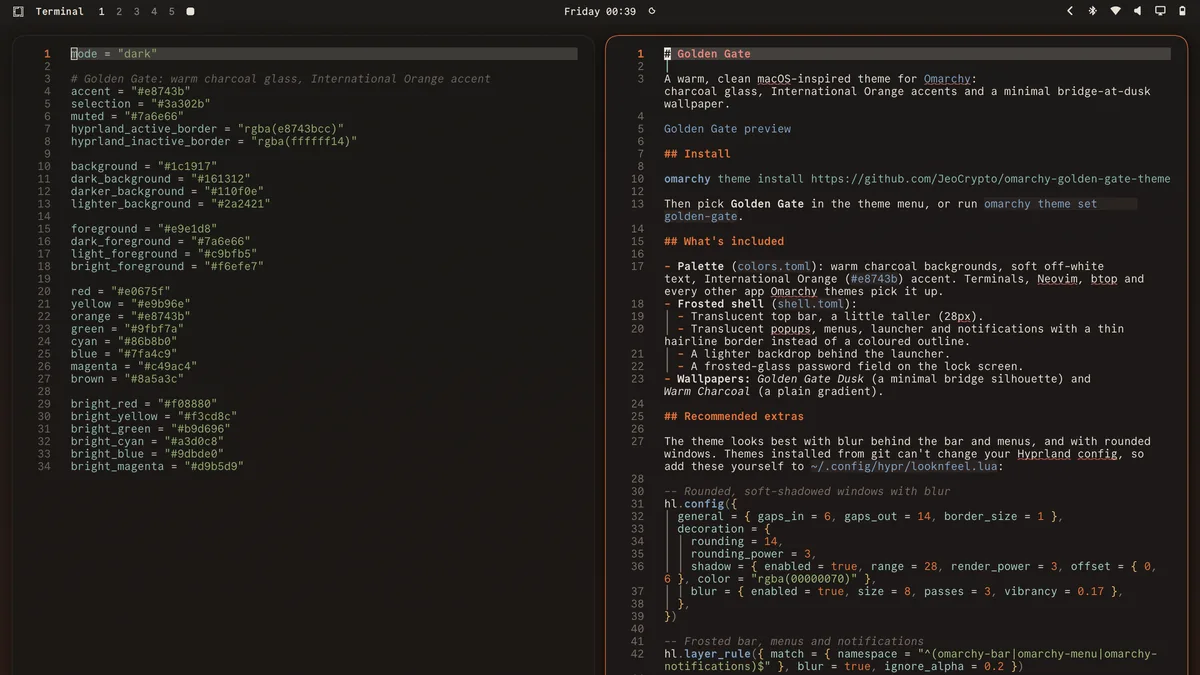Click the 'Wallpapers:' bullet label
The height and width of the screenshot is (675, 1200).
(714, 379)
